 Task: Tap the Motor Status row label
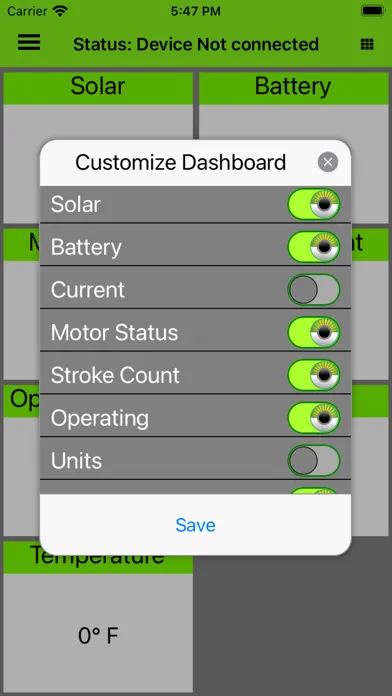pyautogui.click(x=115, y=332)
